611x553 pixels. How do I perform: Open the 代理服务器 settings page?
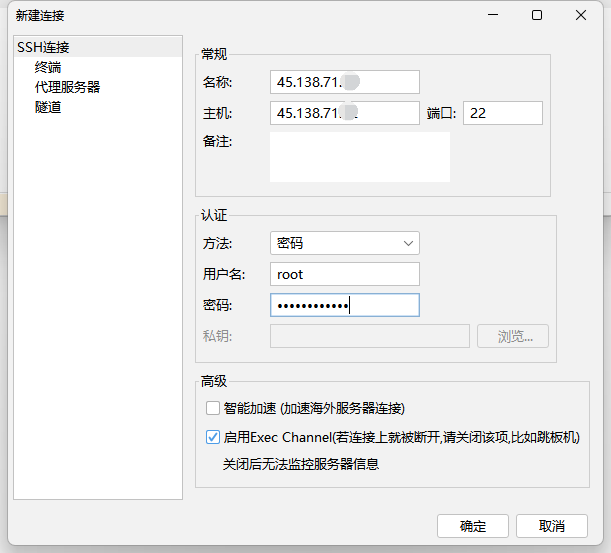67,87
